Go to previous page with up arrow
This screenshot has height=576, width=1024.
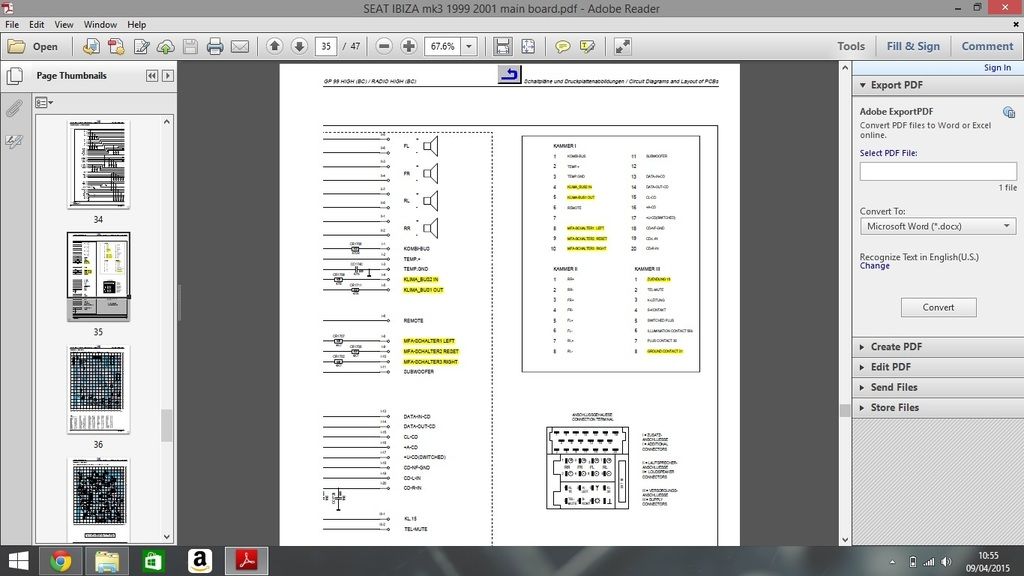pos(274,46)
